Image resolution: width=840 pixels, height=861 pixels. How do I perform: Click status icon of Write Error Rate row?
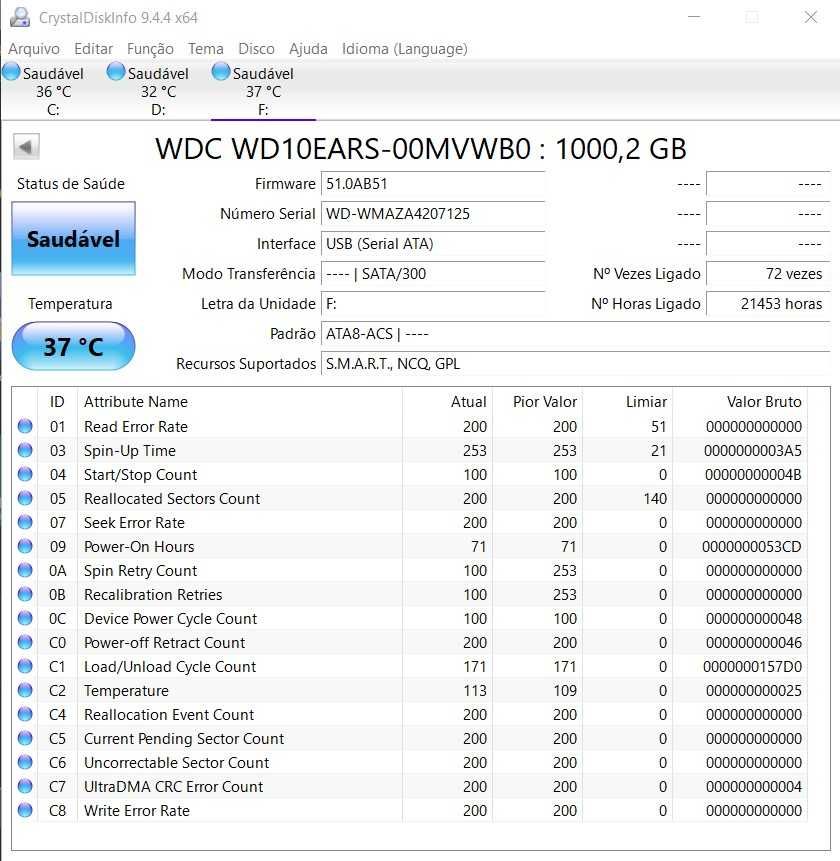click(25, 810)
